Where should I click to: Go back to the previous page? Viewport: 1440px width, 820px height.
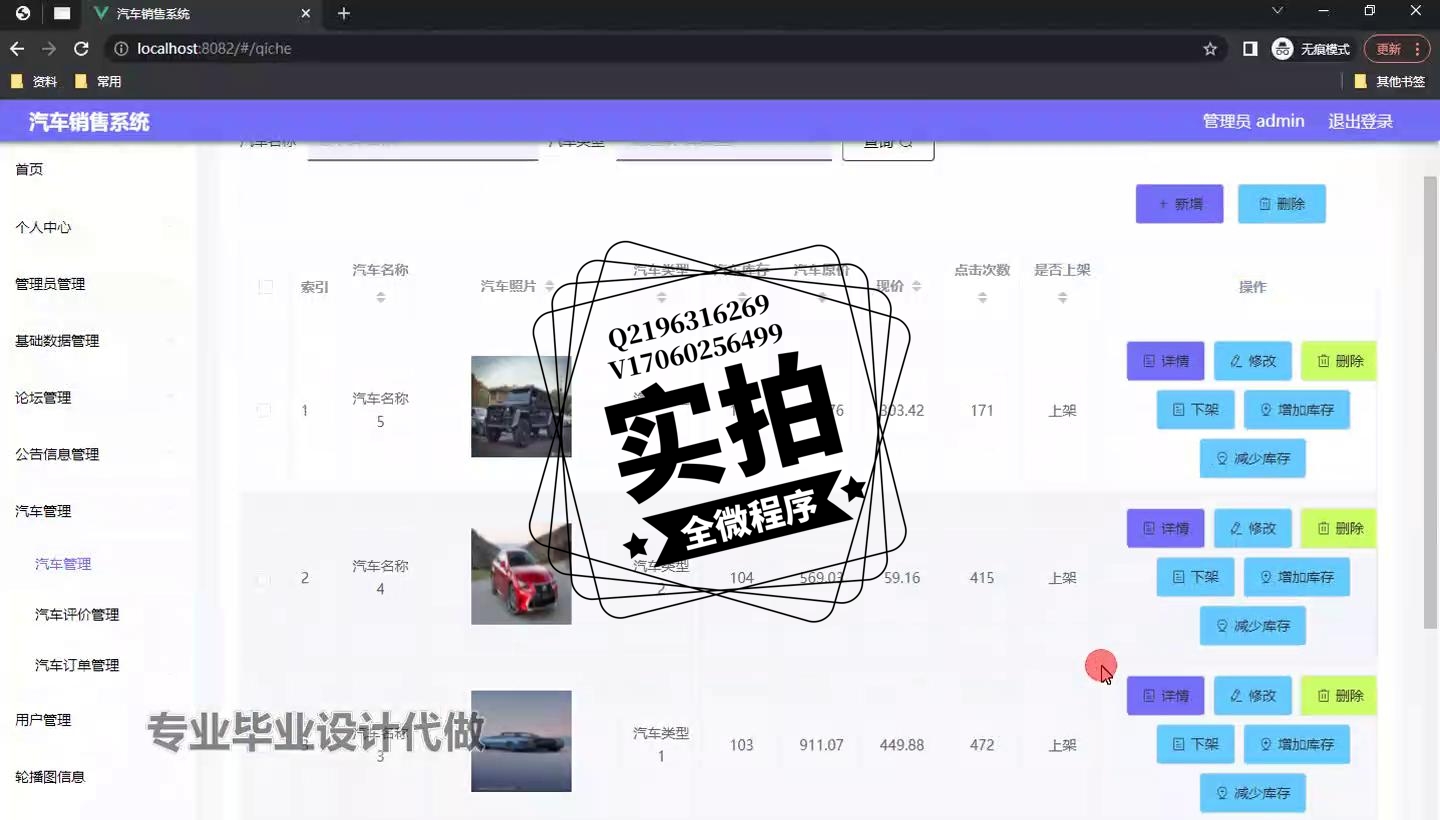tap(17, 48)
